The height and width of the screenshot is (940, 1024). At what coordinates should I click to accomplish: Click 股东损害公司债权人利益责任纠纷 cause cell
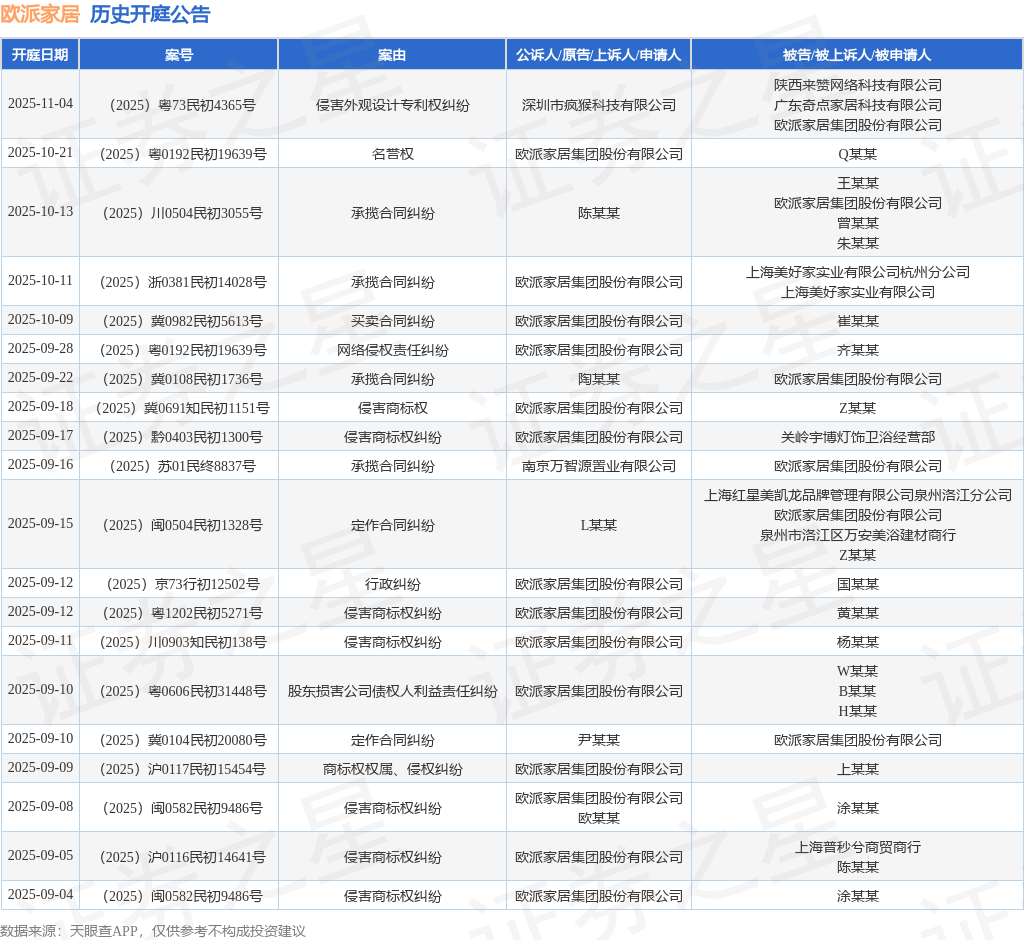(x=392, y=691)
